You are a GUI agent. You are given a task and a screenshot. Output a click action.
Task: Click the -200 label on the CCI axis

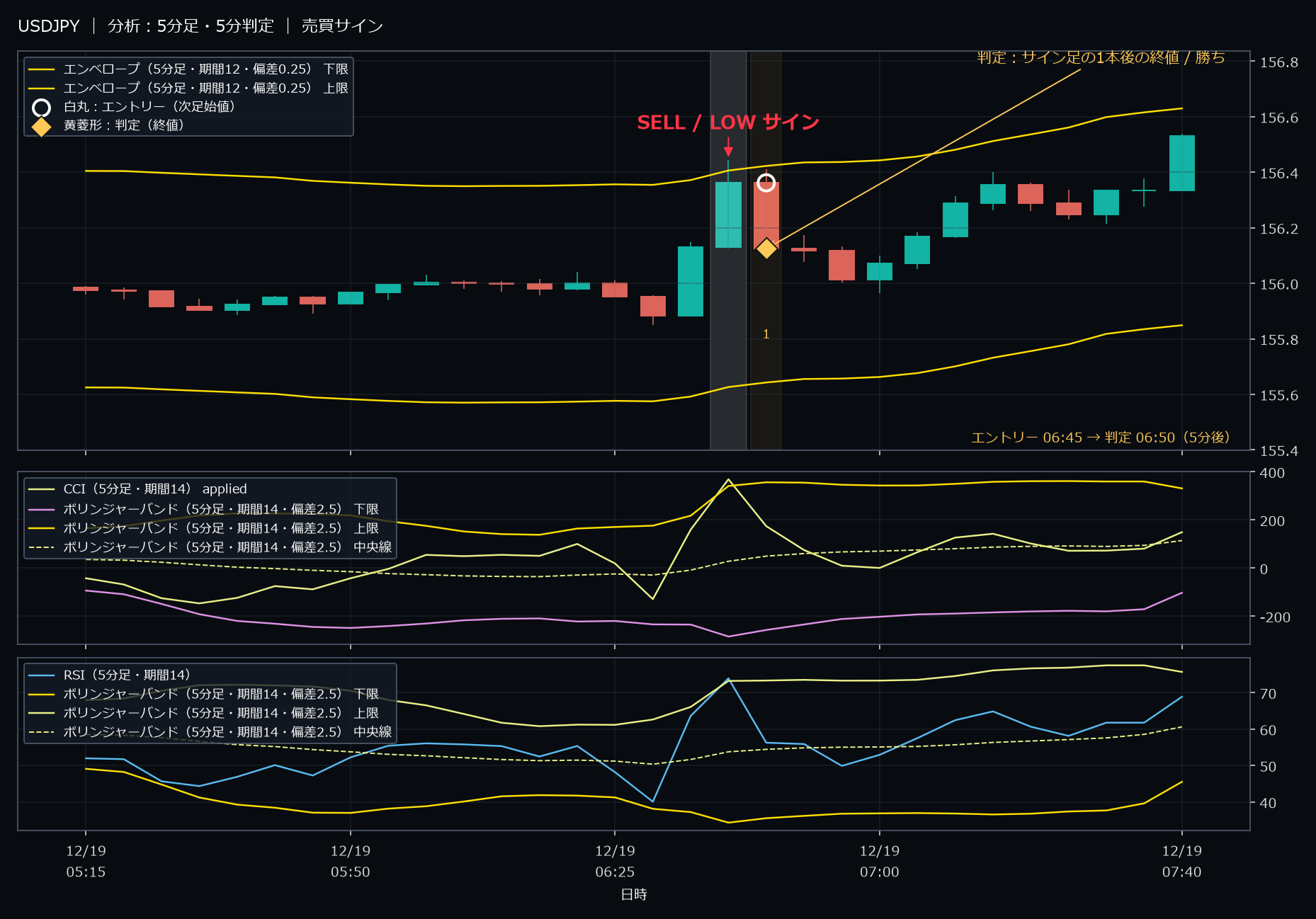tap(1275, 617)
